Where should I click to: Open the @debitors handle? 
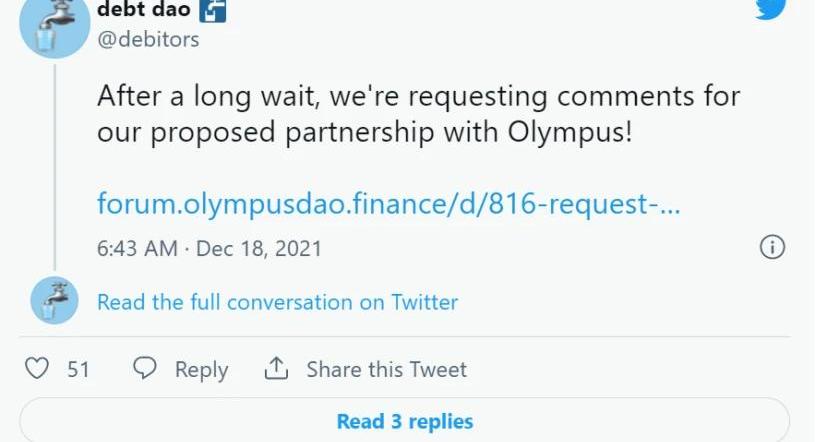[x=148, y=40]
